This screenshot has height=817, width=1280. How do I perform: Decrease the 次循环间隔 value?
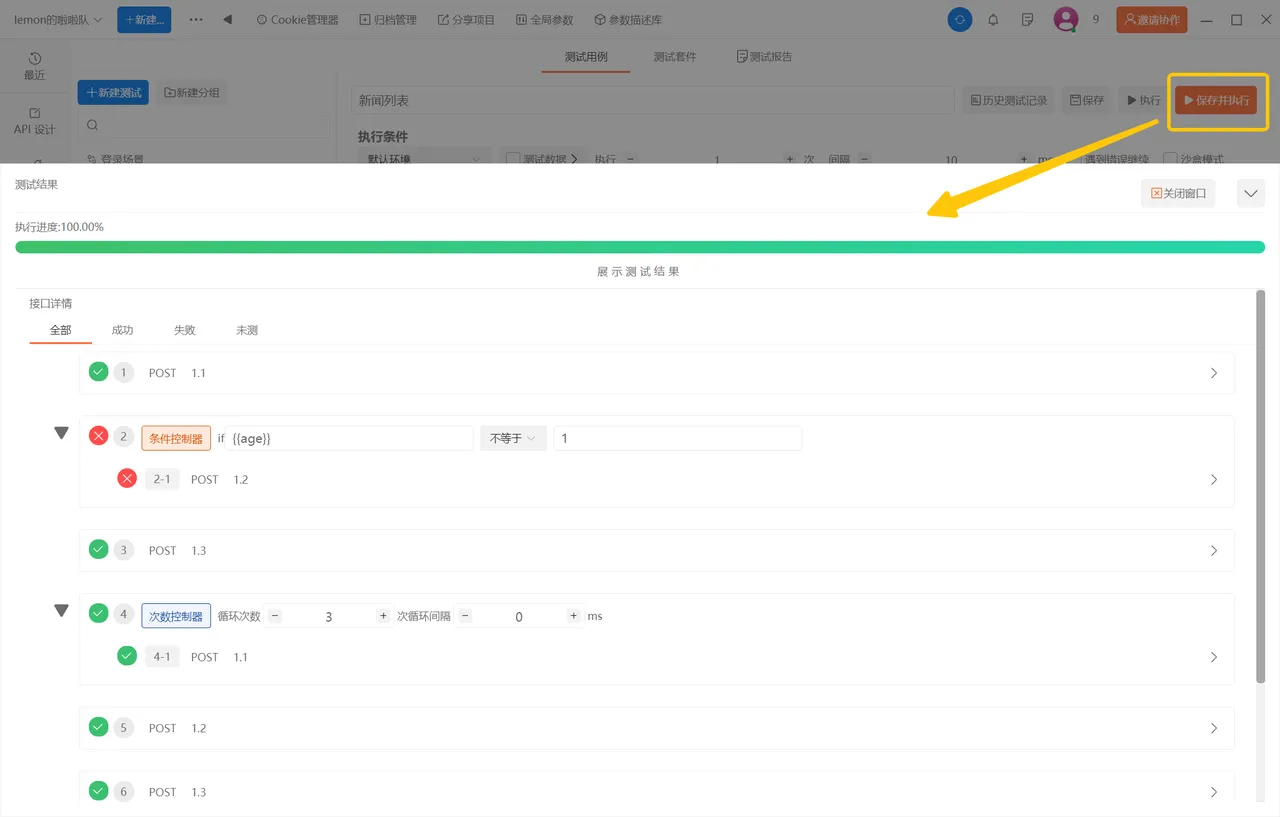pos(465,616)
